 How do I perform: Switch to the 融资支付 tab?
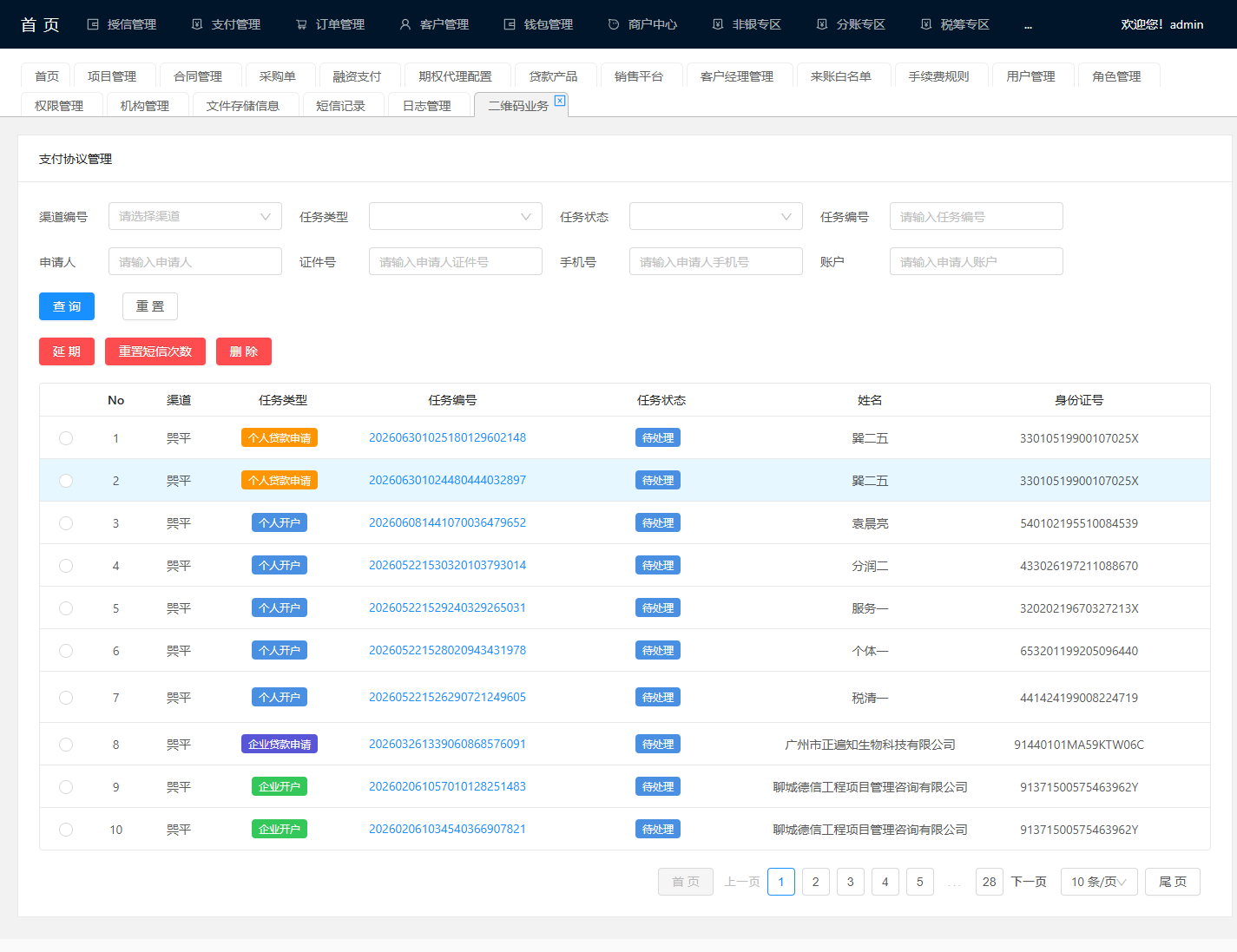click(357, 76)
